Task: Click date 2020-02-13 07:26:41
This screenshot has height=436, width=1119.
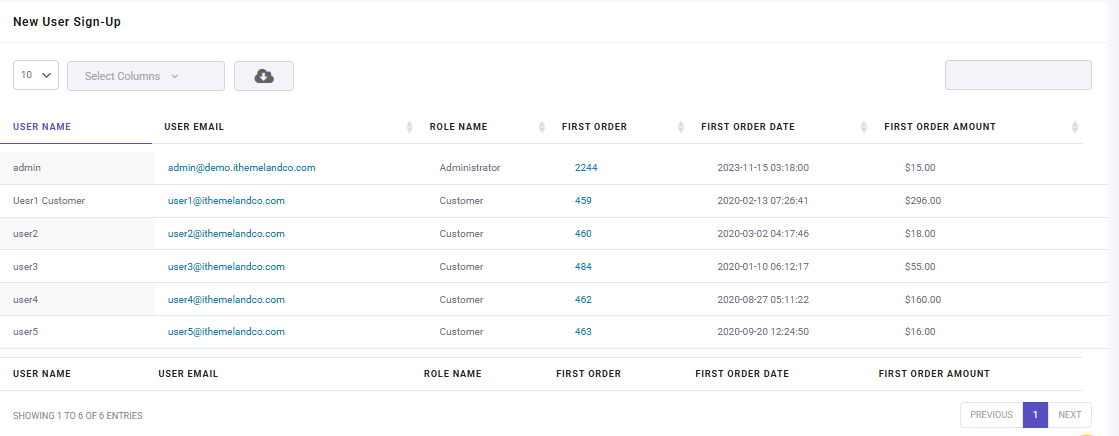Action: [x=763, y=201]
